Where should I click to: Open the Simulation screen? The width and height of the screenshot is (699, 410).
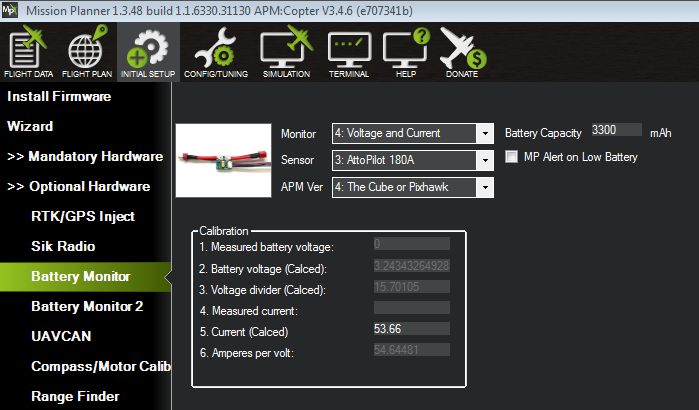coord(286,53)
